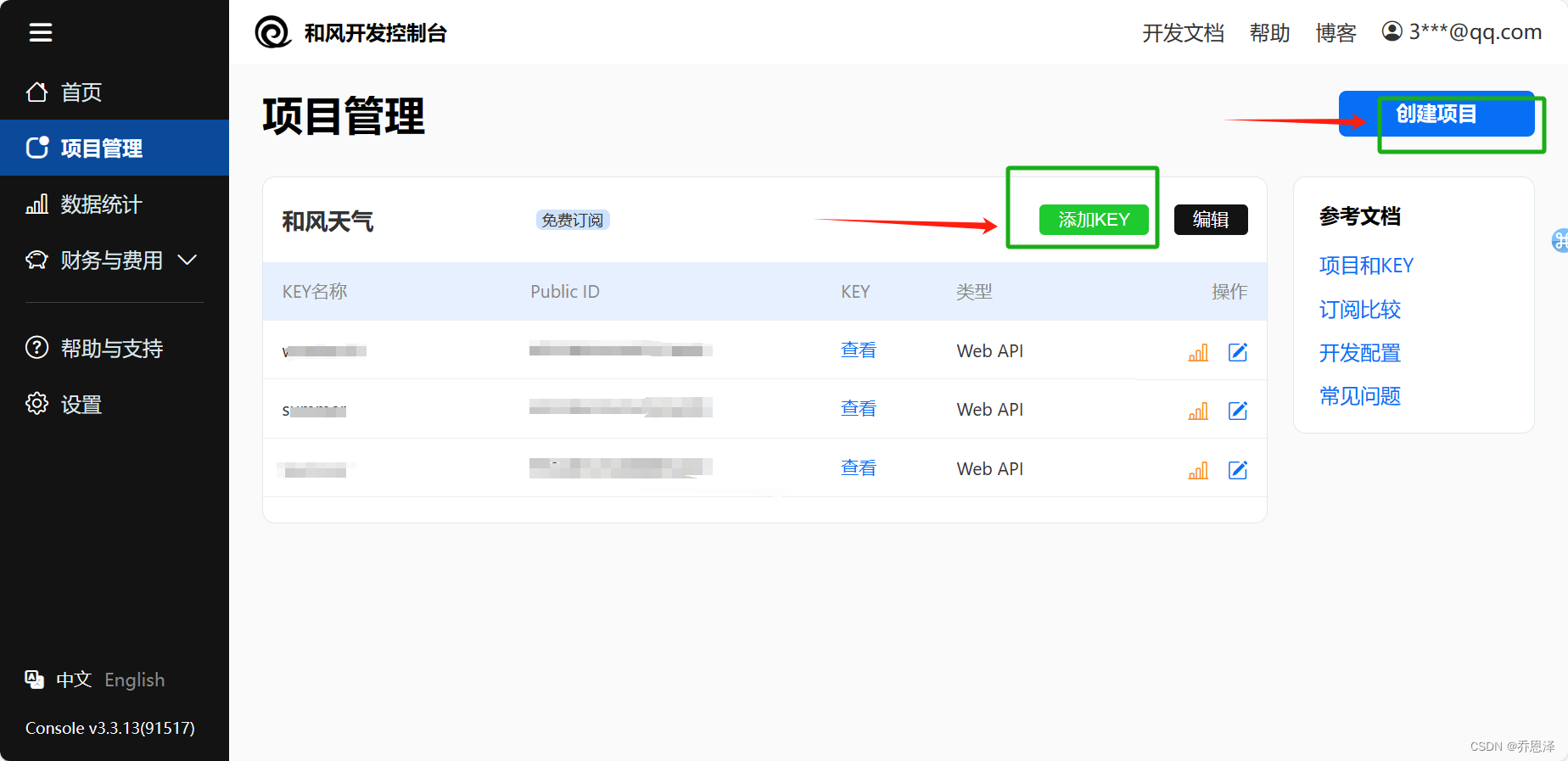Open the 3***@qq.com account menu
Viewport: 1568px width, 761px height.
pos(1462,32)
